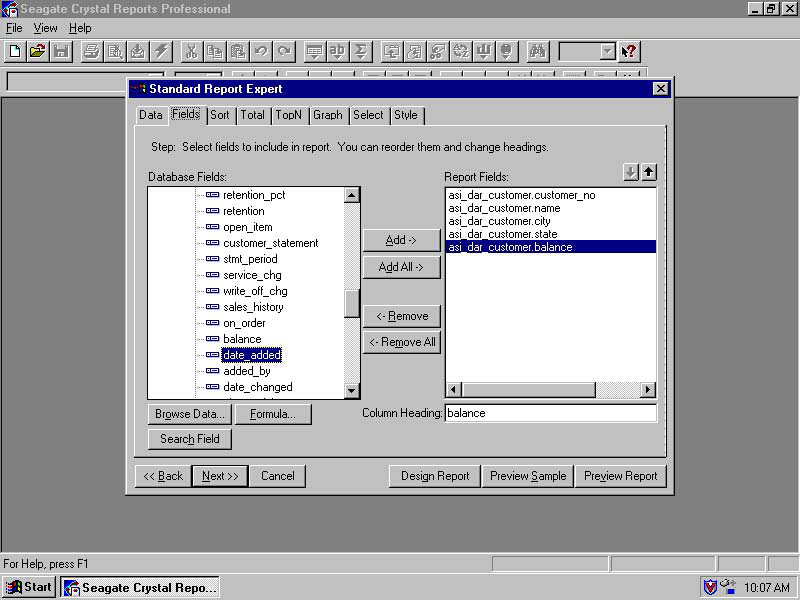Click the binoculars Search icon
The height and width of the screenshot is (600, 800).
point(537,52)
